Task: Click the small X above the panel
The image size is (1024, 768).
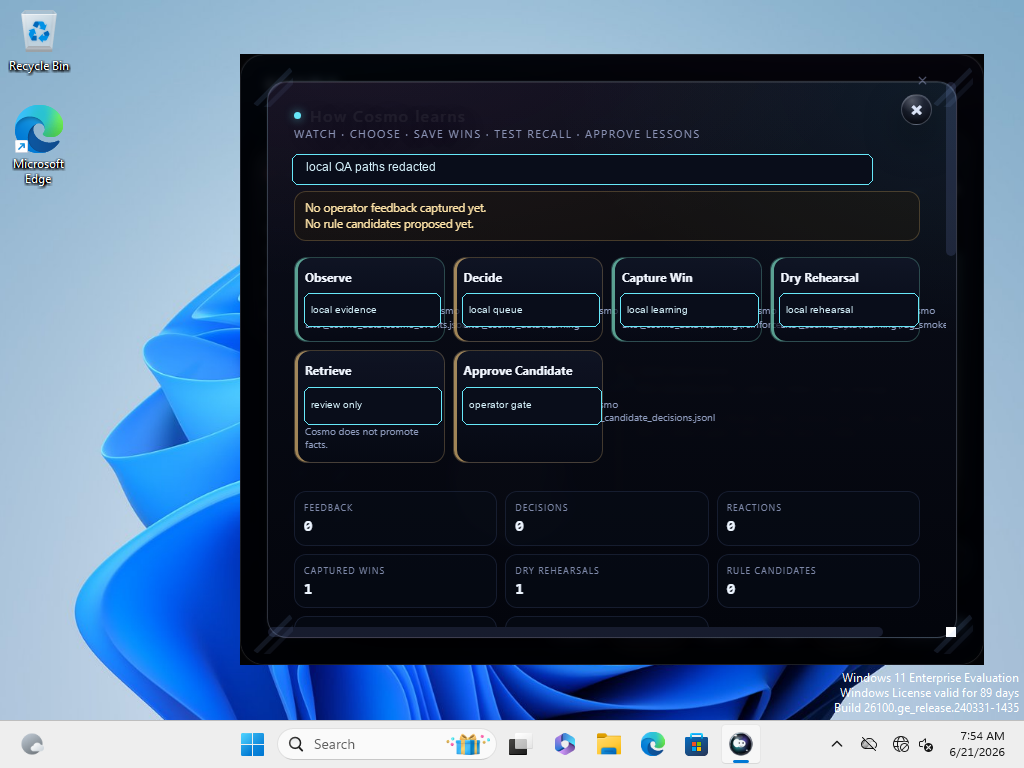Action: click(x=922, y=81)
